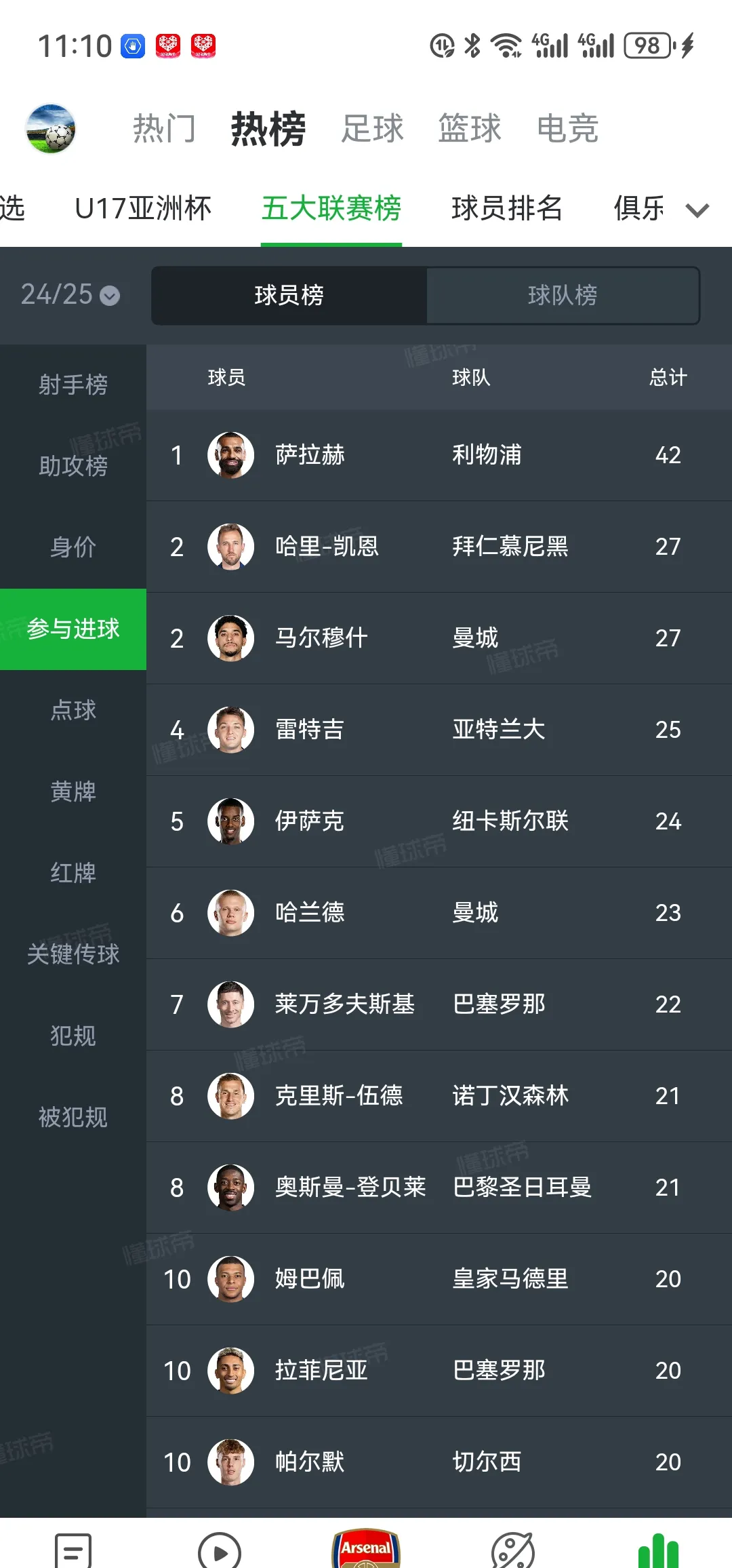
Task: Expand the chevron next to 24/25
Action: point(108,296)
